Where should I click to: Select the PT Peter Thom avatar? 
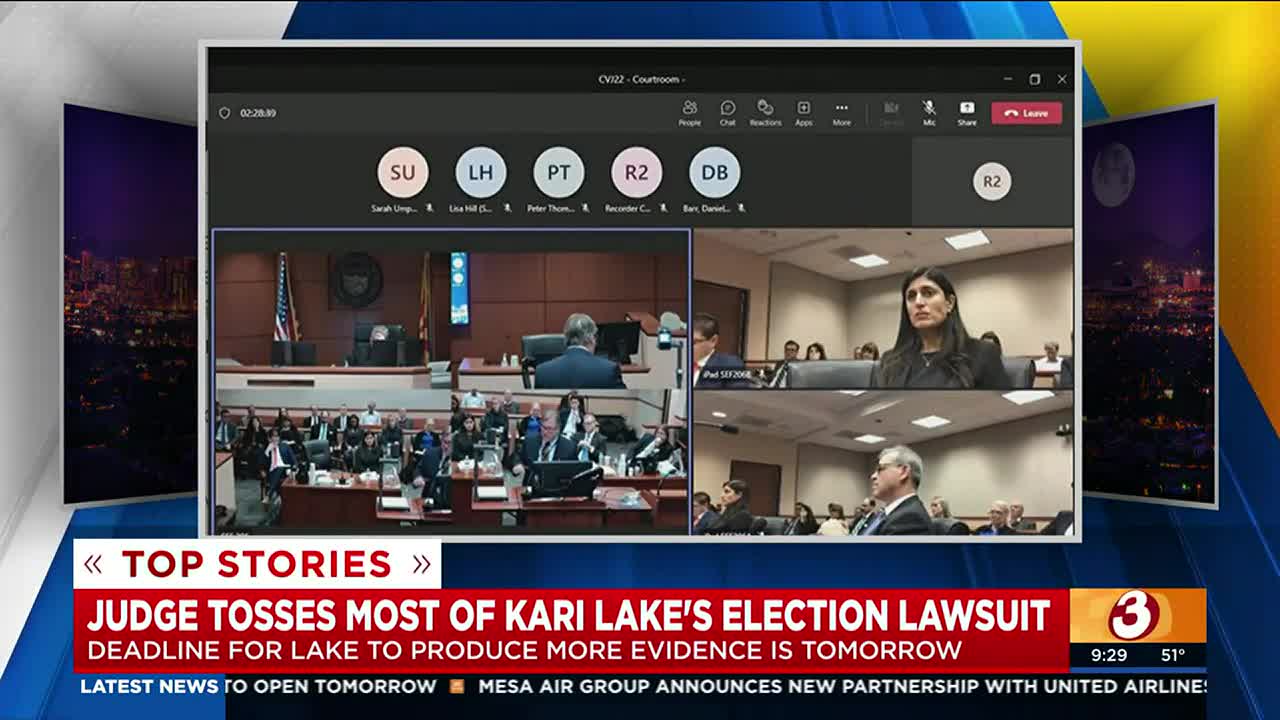[x=559, y=172]
